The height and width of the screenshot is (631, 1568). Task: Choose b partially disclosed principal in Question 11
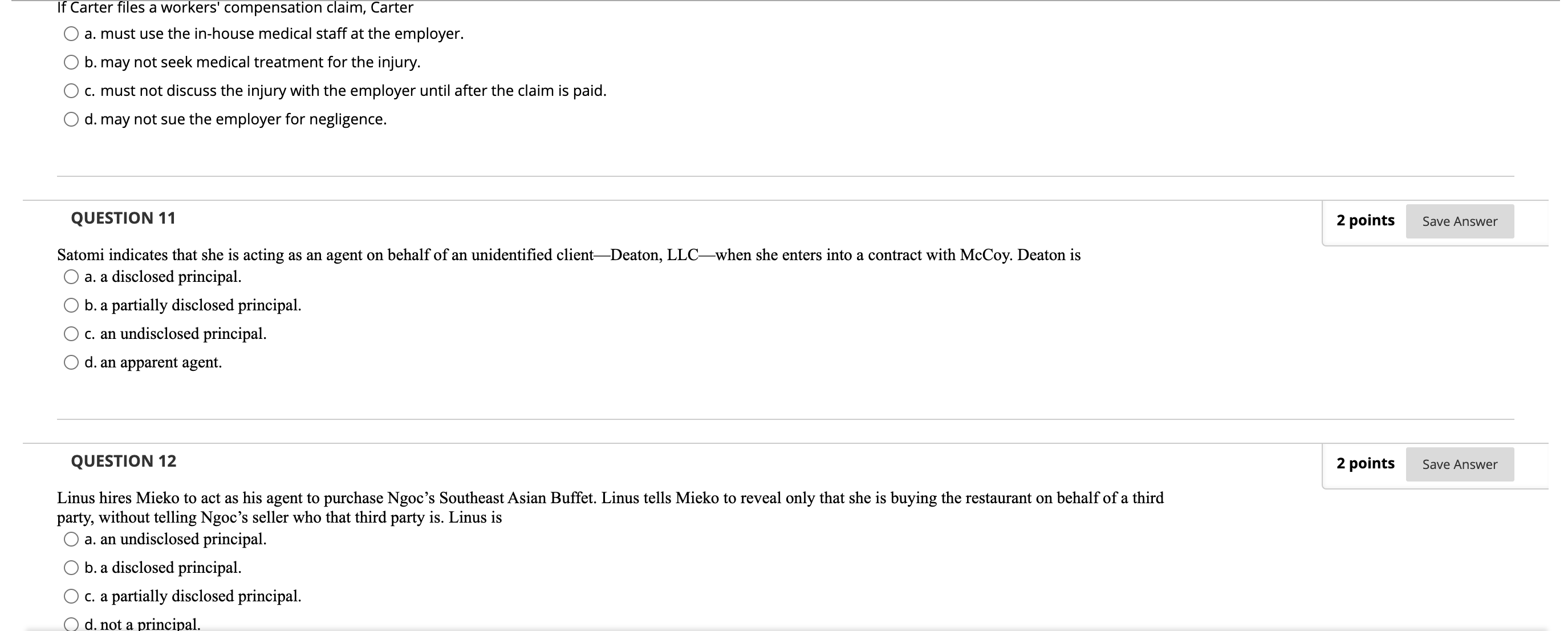pyautogui.click(x=71, y=305)
